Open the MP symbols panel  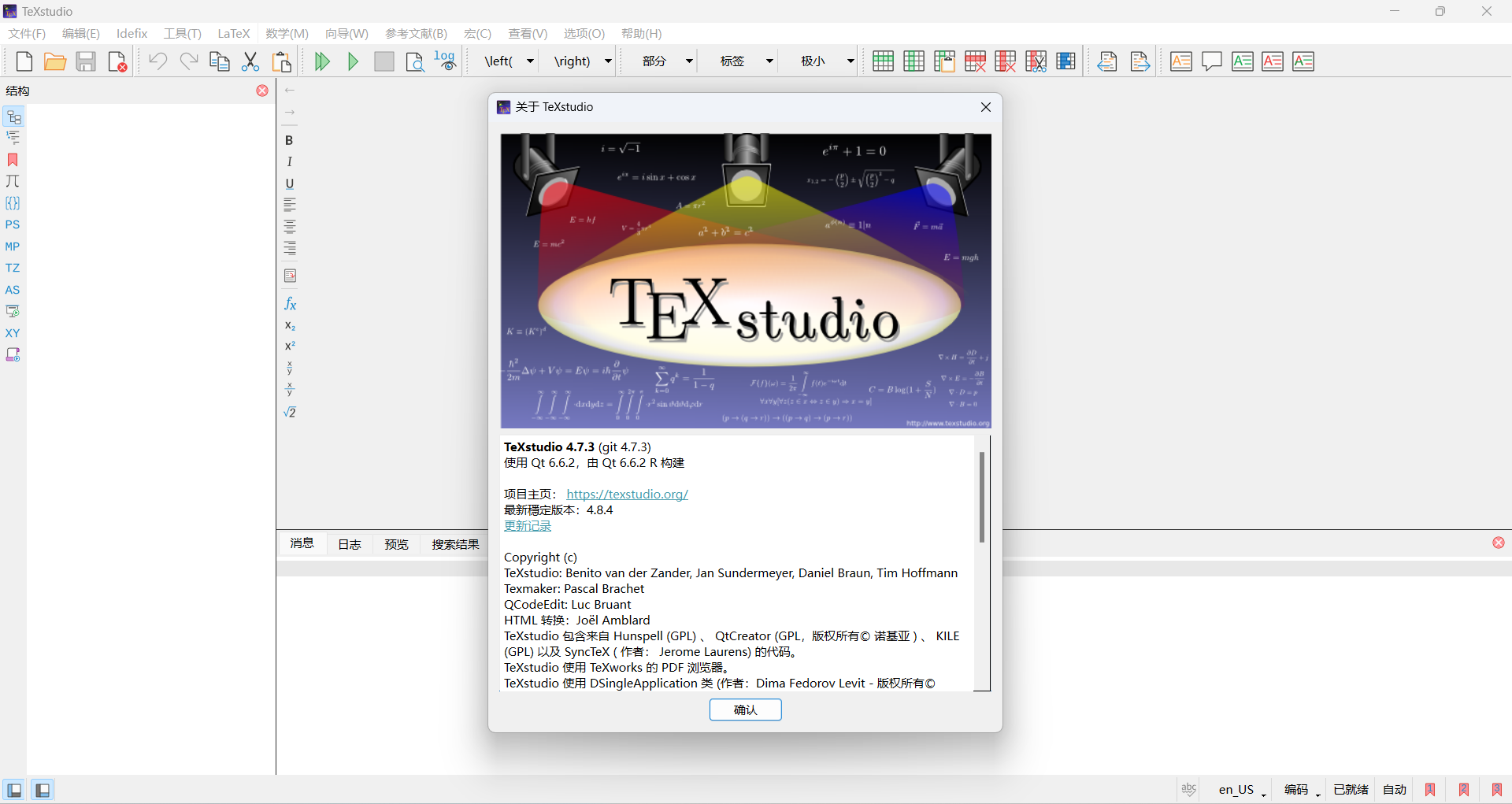(x=13, y=246)
